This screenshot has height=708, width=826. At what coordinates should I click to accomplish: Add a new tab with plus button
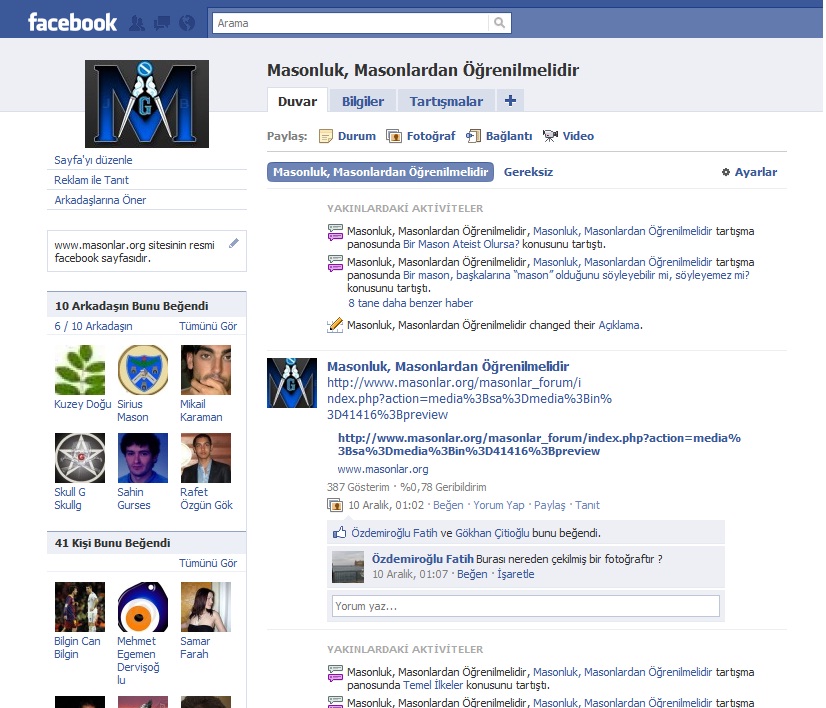510,101
